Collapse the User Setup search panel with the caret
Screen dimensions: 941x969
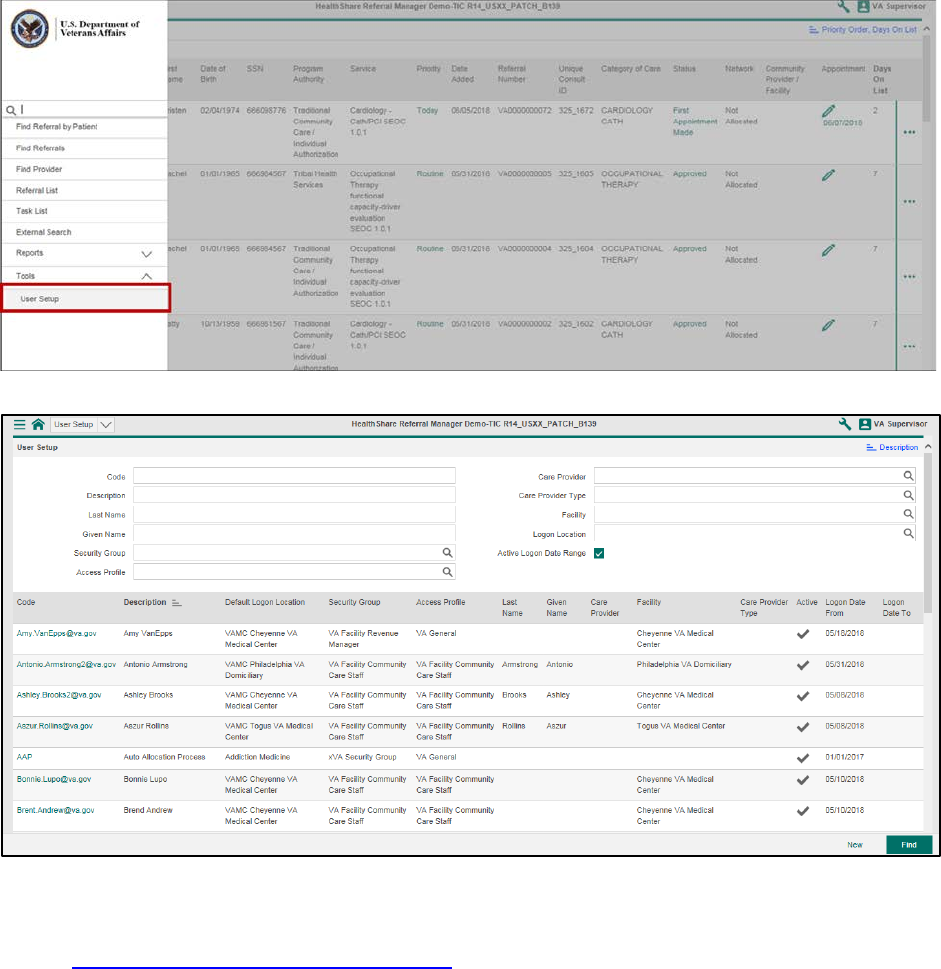(928, 447)
